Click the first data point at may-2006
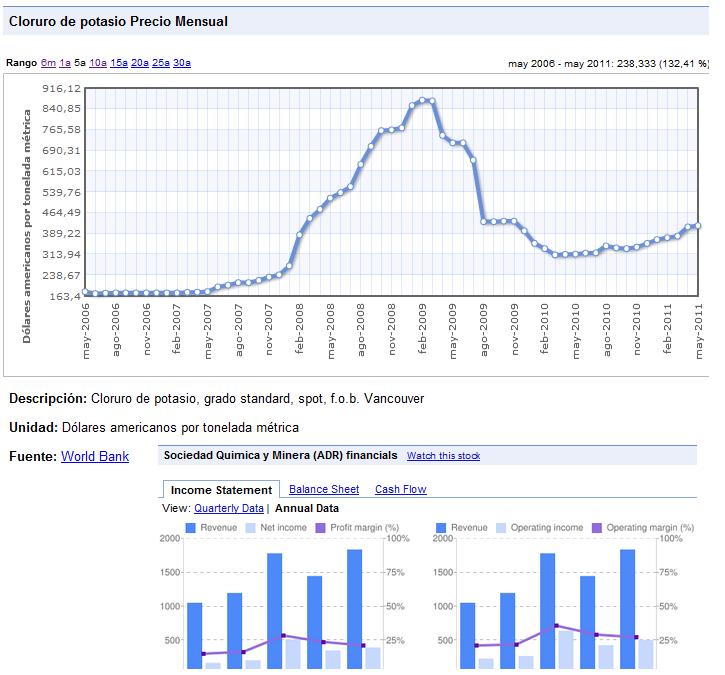The height and width of the screenshot is (675, 725). click(86, 292)
